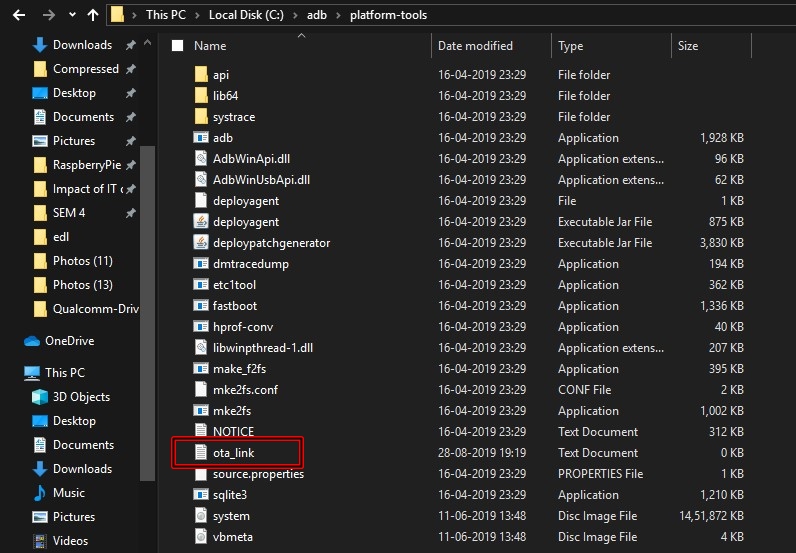
Task: Select make_f2fs application icon
Action: tap(202, 369)
